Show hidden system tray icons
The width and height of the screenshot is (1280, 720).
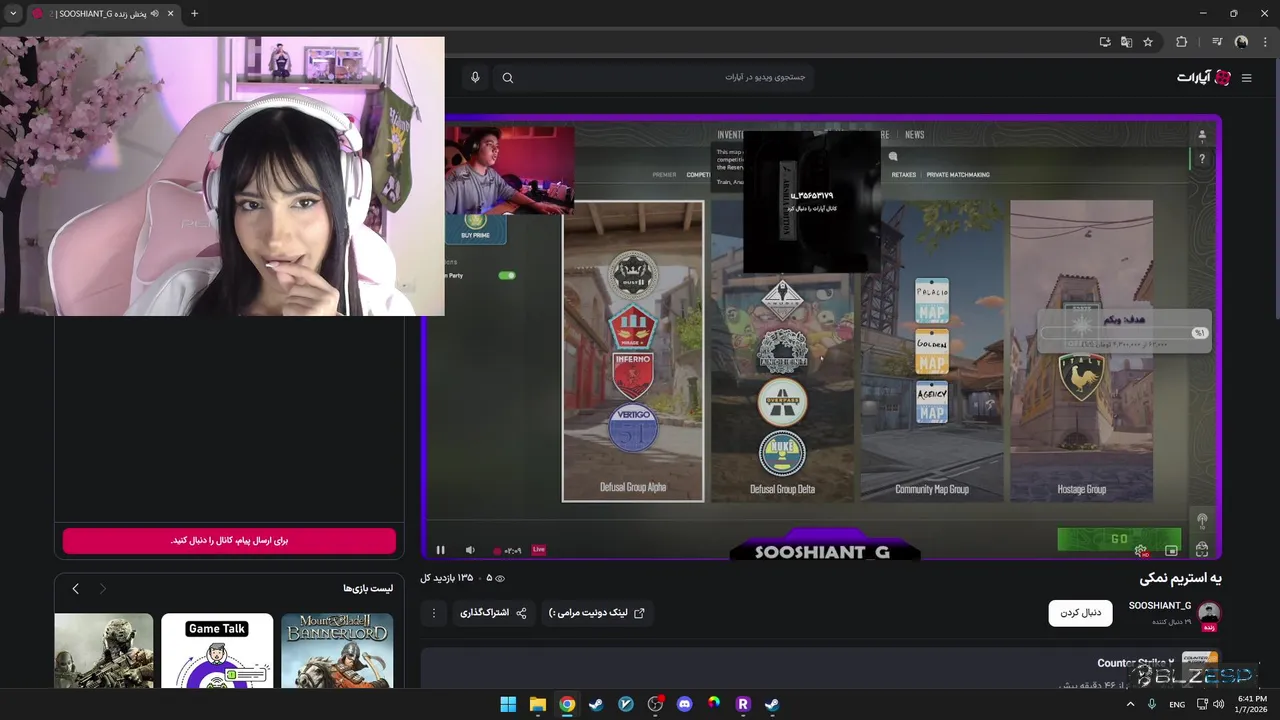point(1131,704)
